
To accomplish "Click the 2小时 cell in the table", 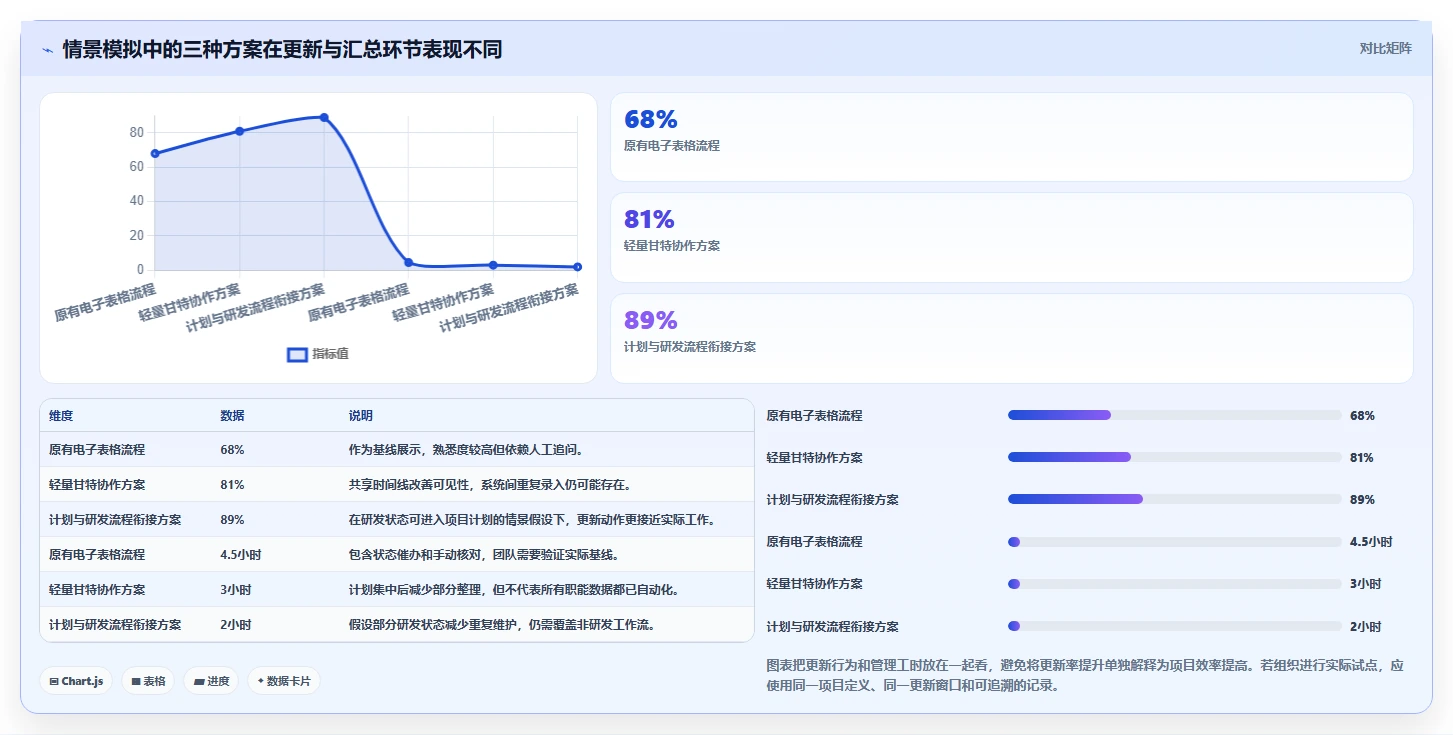I will [236, 624].
